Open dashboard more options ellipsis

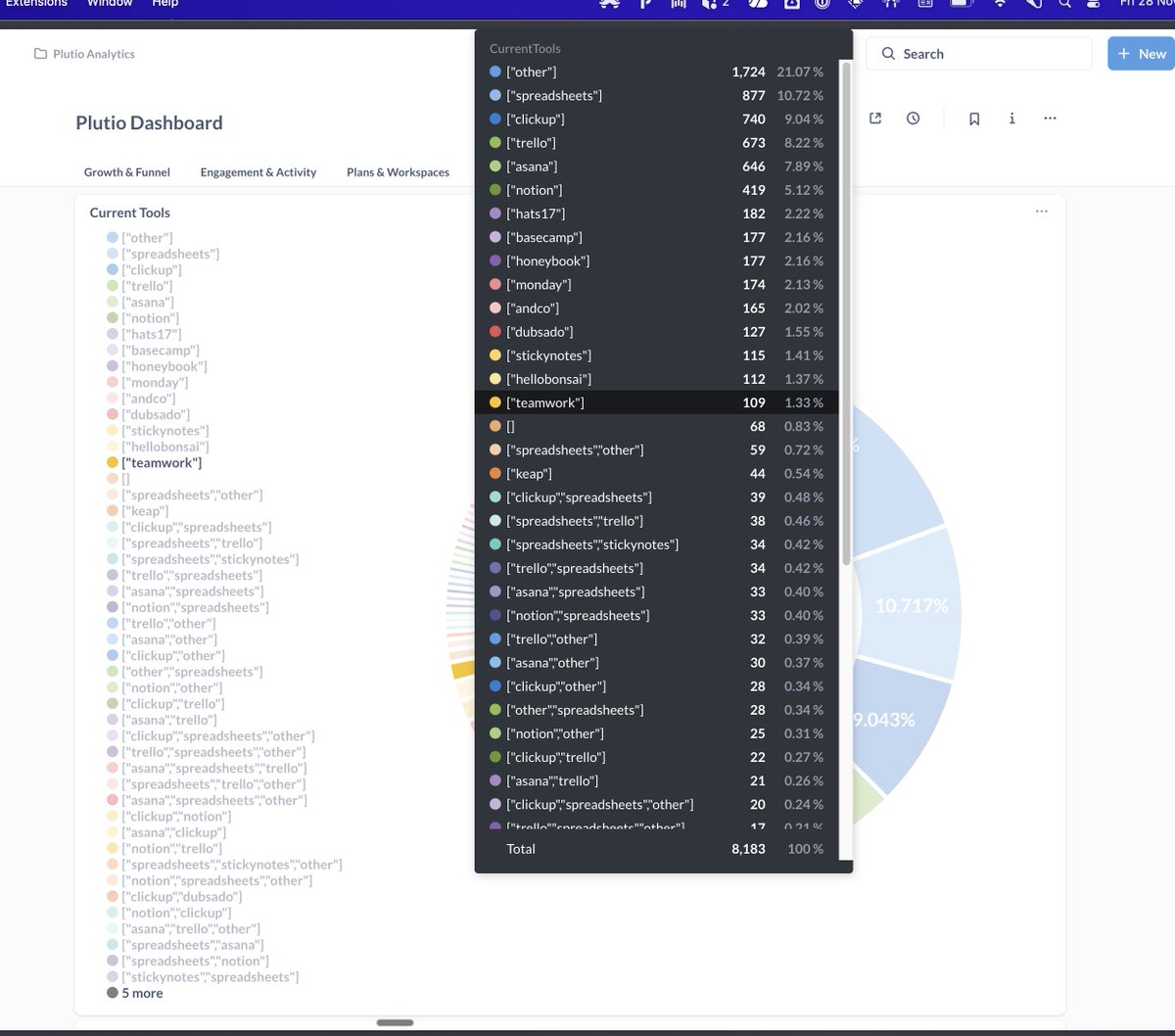[1050, 118]
